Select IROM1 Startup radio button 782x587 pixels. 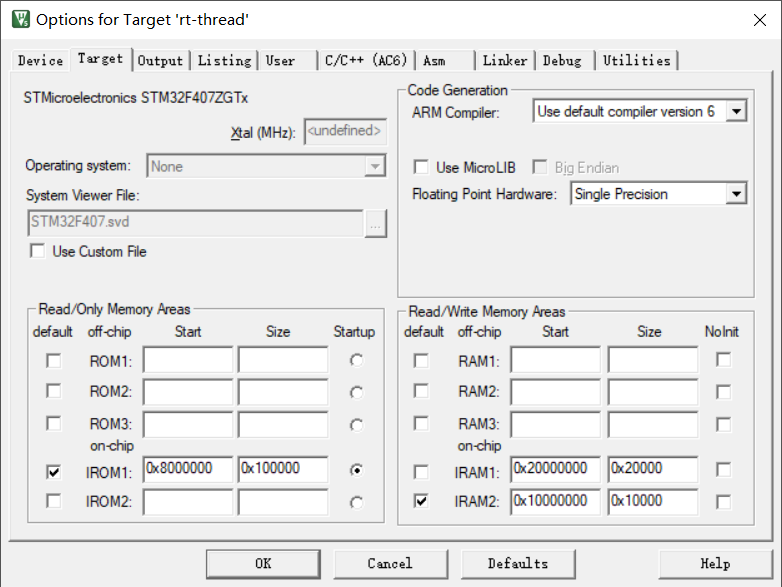[x=356, y=470]
